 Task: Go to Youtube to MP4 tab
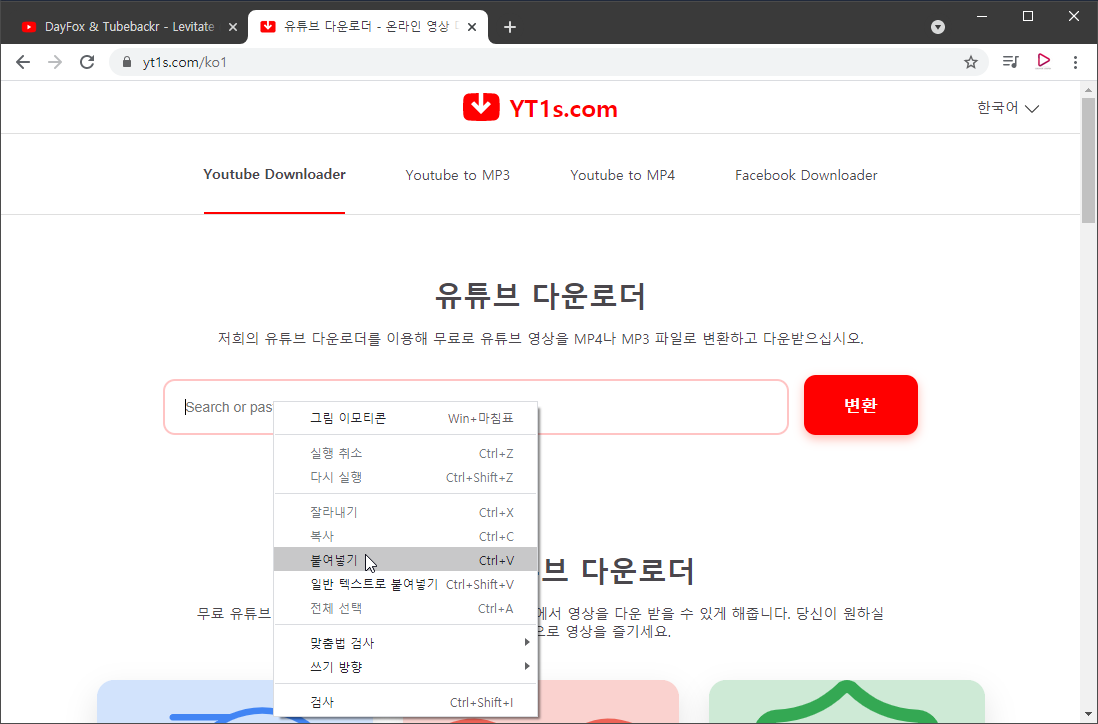coord(623,175)
